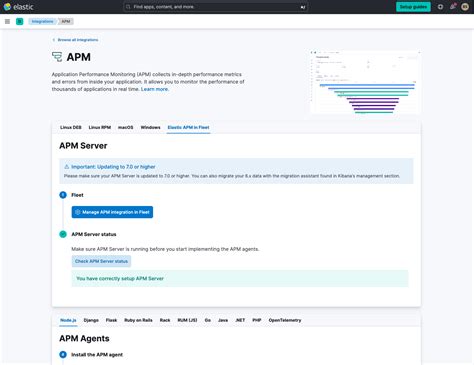
Task: Open the green space selector icon
Action: coord(20,21)
